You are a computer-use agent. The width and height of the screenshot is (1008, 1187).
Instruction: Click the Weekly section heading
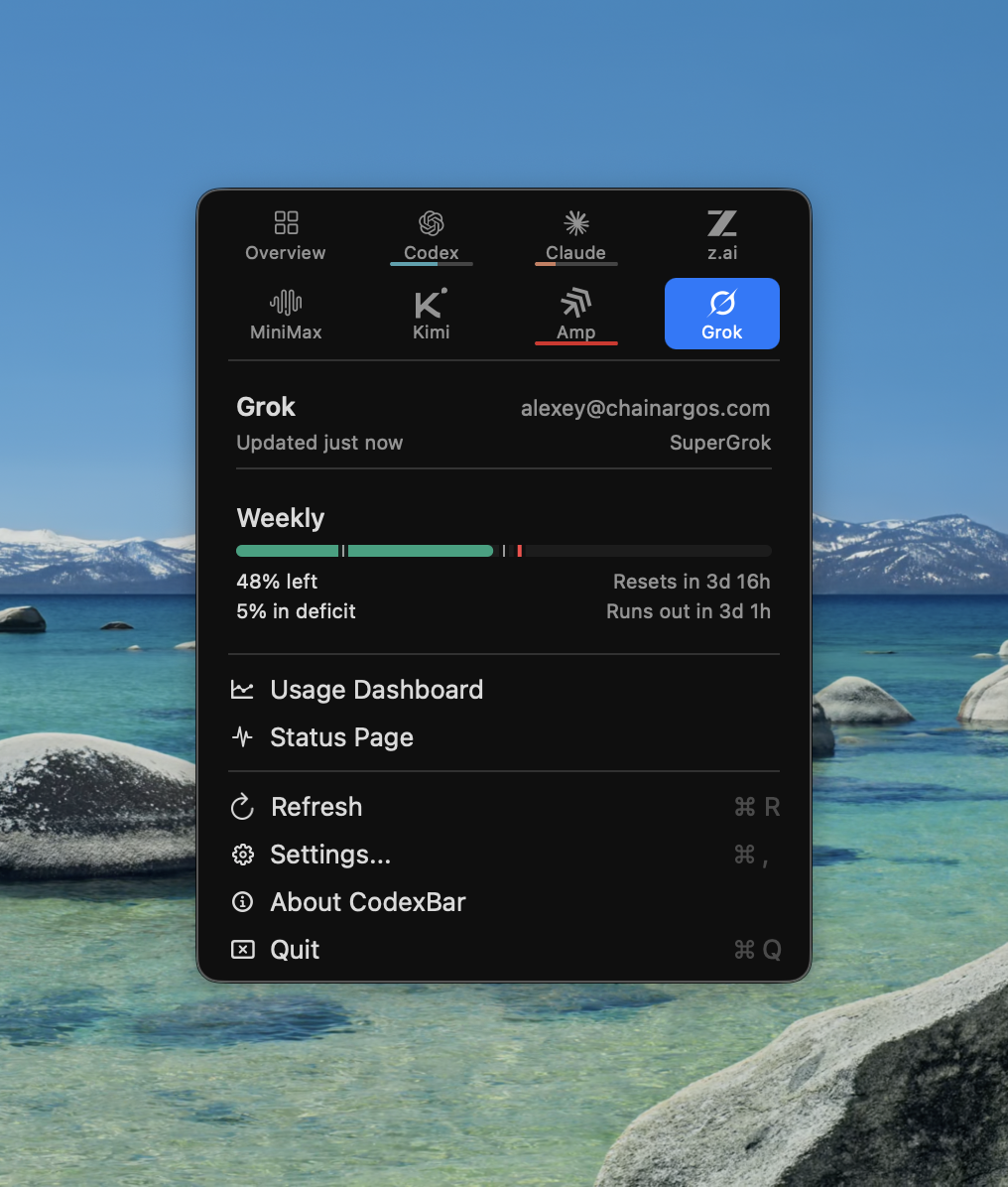[281, 518]
